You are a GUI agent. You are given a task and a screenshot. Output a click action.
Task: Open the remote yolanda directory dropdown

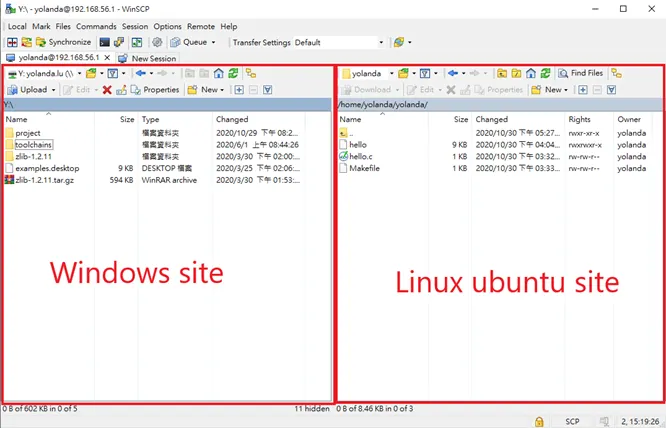click(x=391, y=73)
